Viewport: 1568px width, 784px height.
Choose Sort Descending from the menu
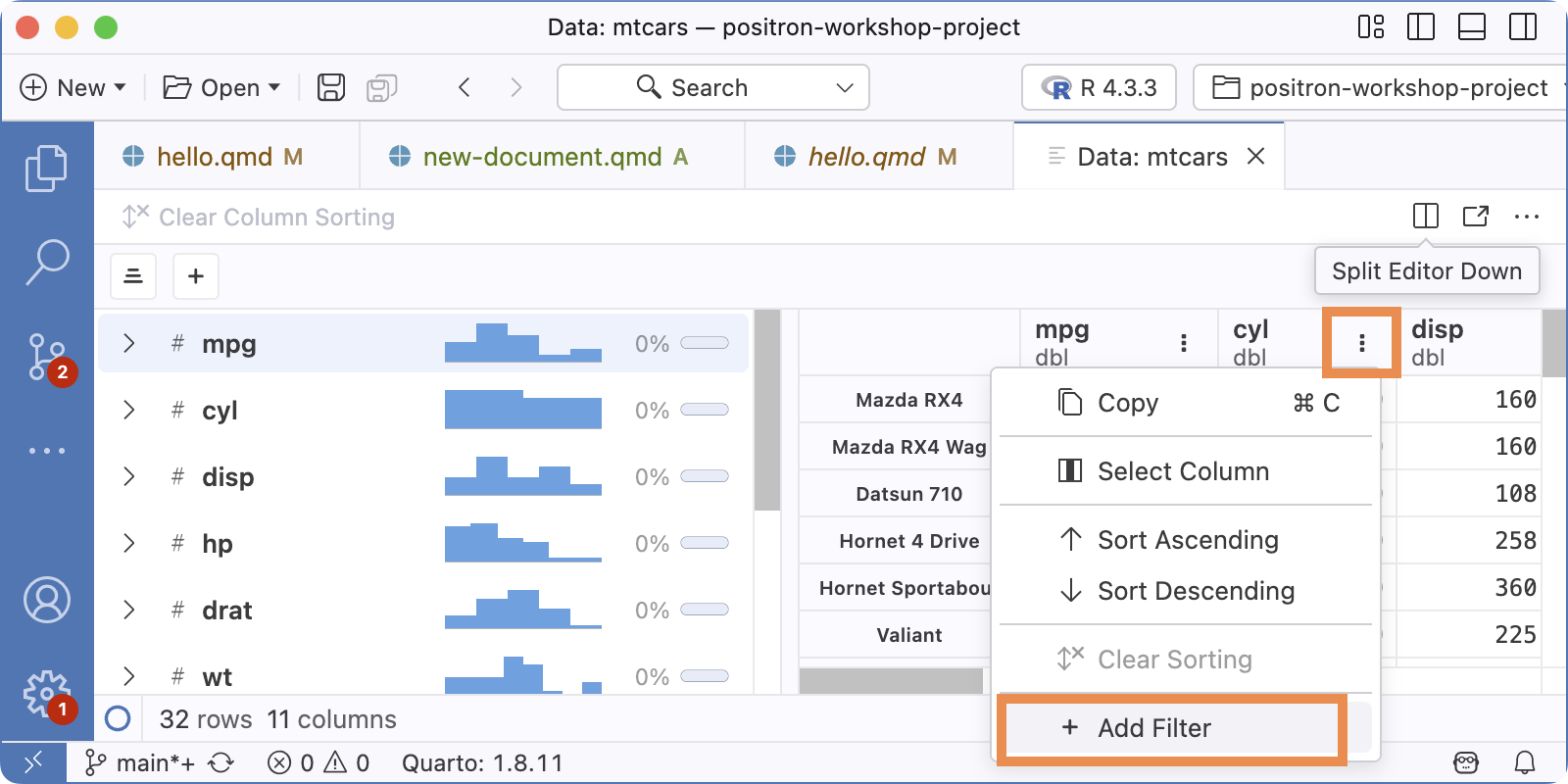point(1186,591)
